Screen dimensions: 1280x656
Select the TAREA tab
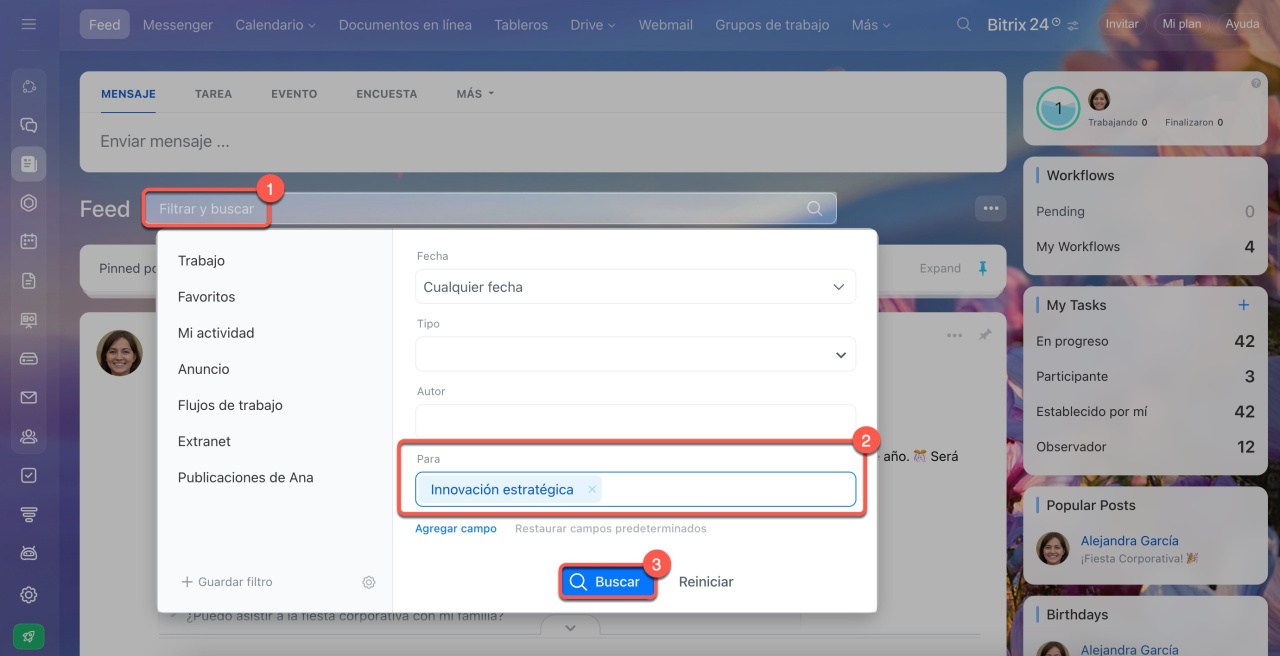coord(213,94)
